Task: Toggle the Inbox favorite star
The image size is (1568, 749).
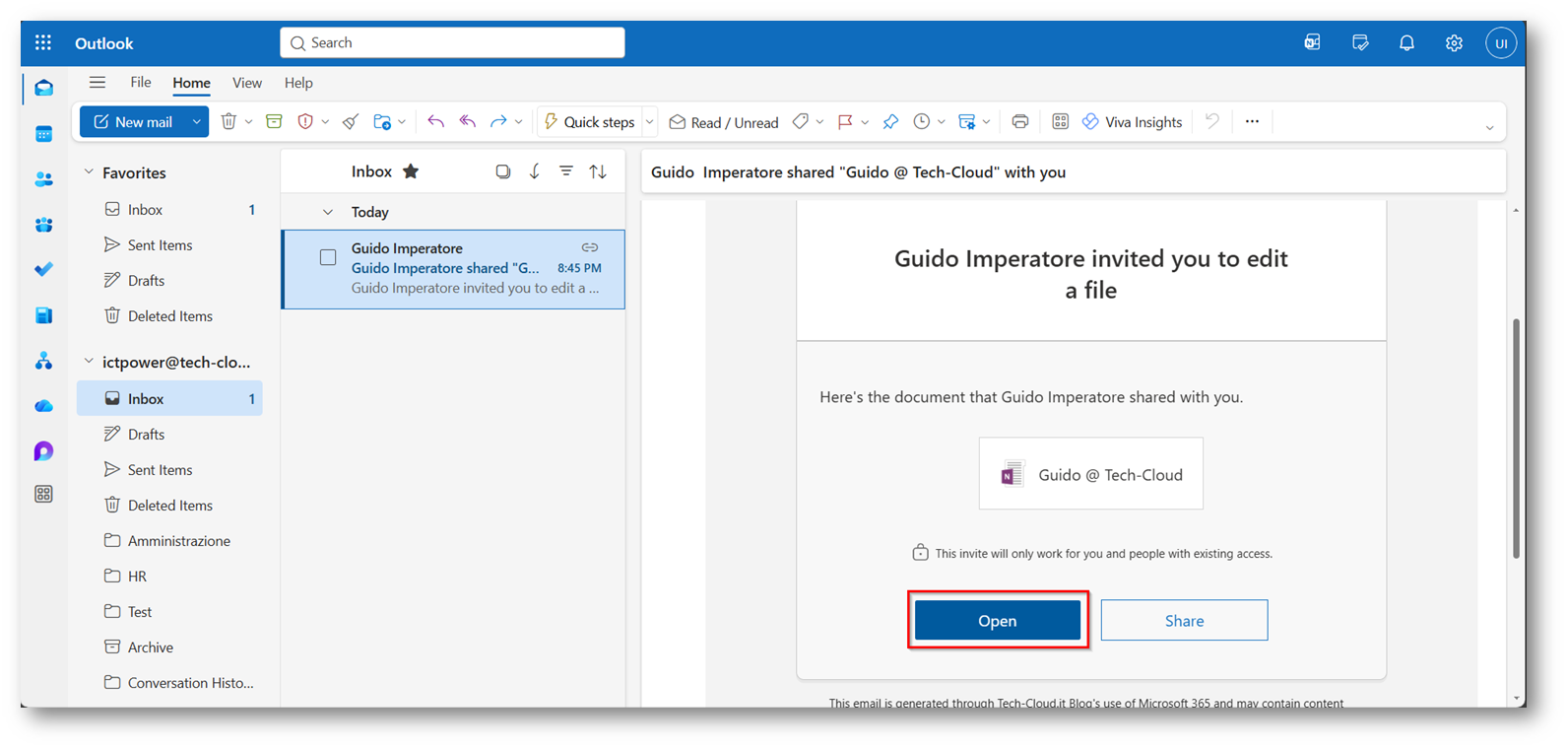Action: tap(411, 171)
